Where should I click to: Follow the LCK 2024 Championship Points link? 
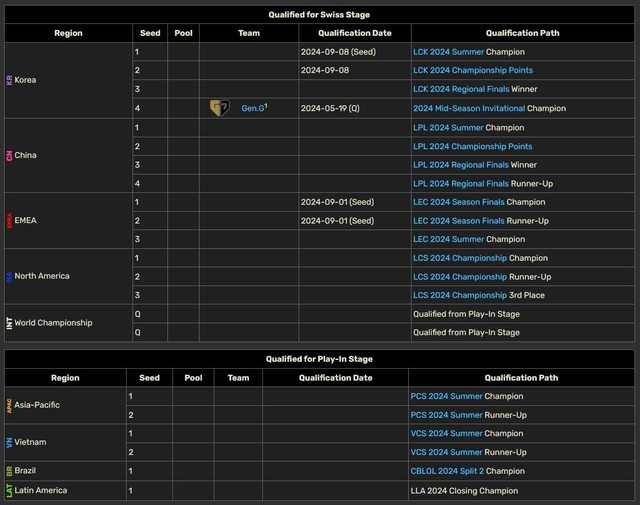pyautogui.click(x=472, y=70)
